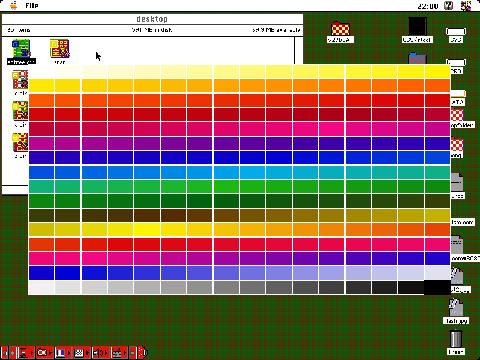Screen dimensions: 480x360
Task: Select the blue checkered folder icon
Action: click(417, 58)
